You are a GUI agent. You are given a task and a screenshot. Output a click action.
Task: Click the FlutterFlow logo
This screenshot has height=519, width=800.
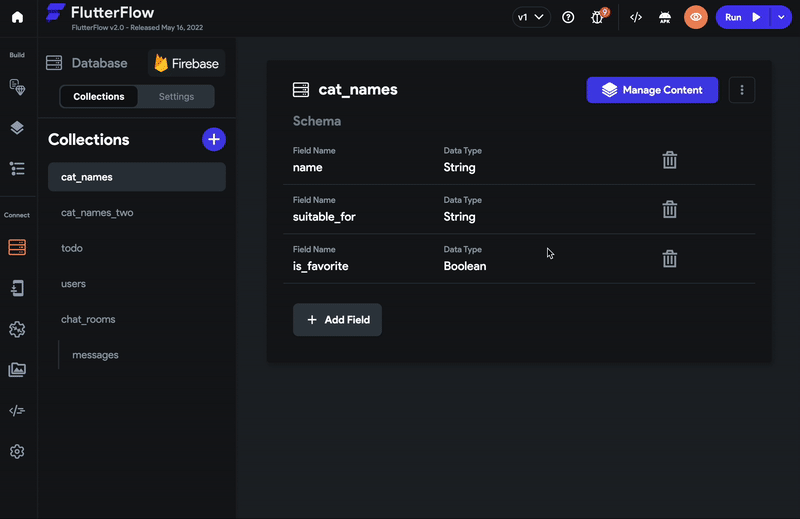point(55,12)
